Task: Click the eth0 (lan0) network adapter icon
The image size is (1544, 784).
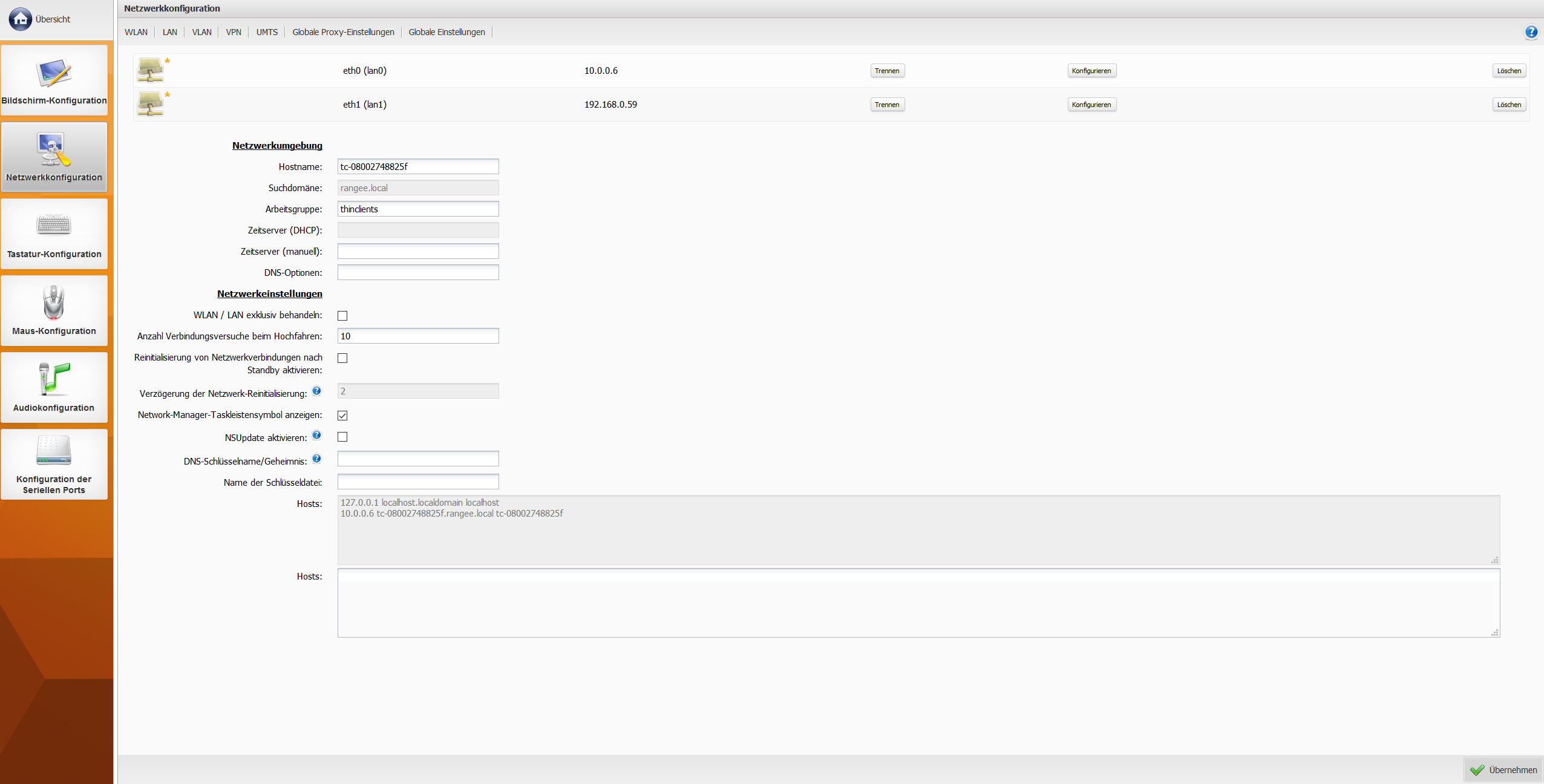Action: (x=151, y=70)
